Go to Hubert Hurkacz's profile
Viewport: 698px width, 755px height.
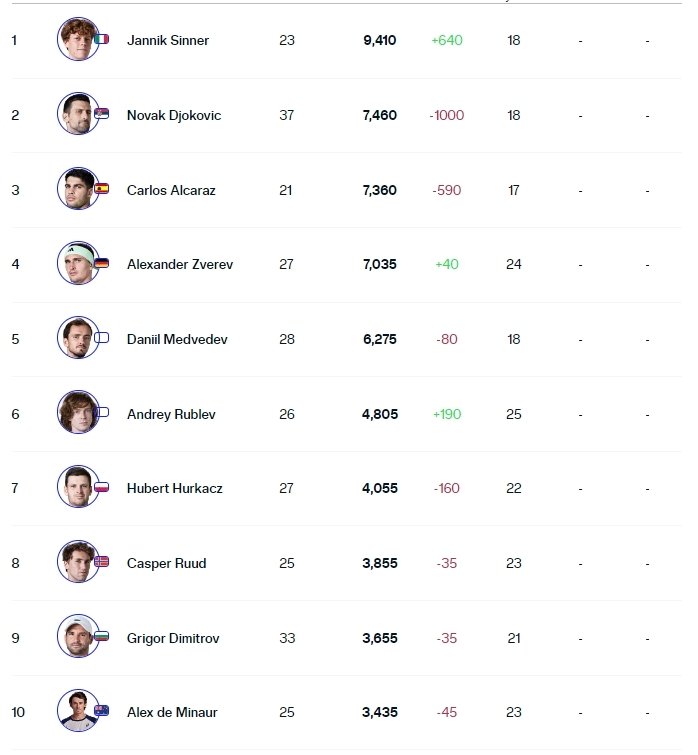[174, 489]
